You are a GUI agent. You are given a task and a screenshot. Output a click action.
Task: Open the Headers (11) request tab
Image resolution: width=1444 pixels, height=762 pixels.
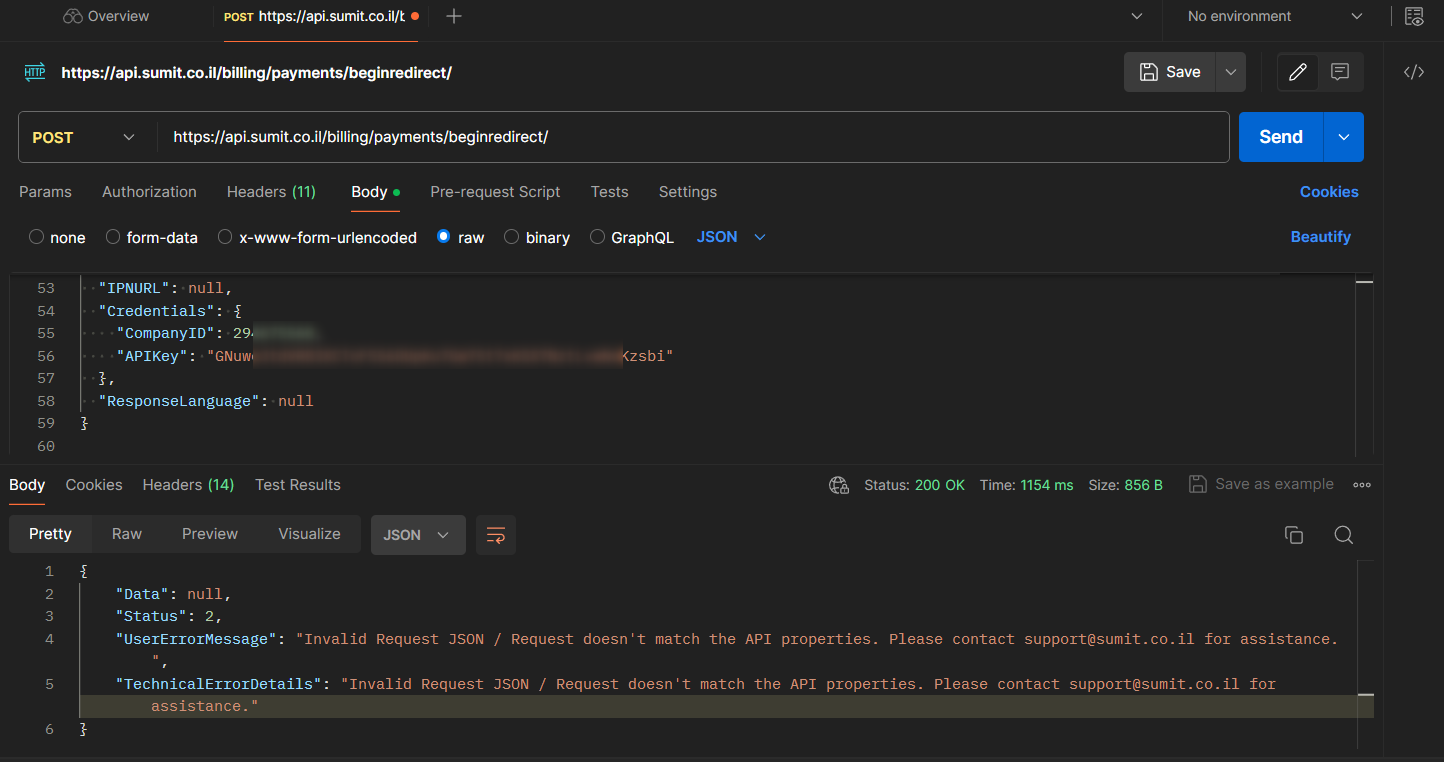(x=271, y=192)
